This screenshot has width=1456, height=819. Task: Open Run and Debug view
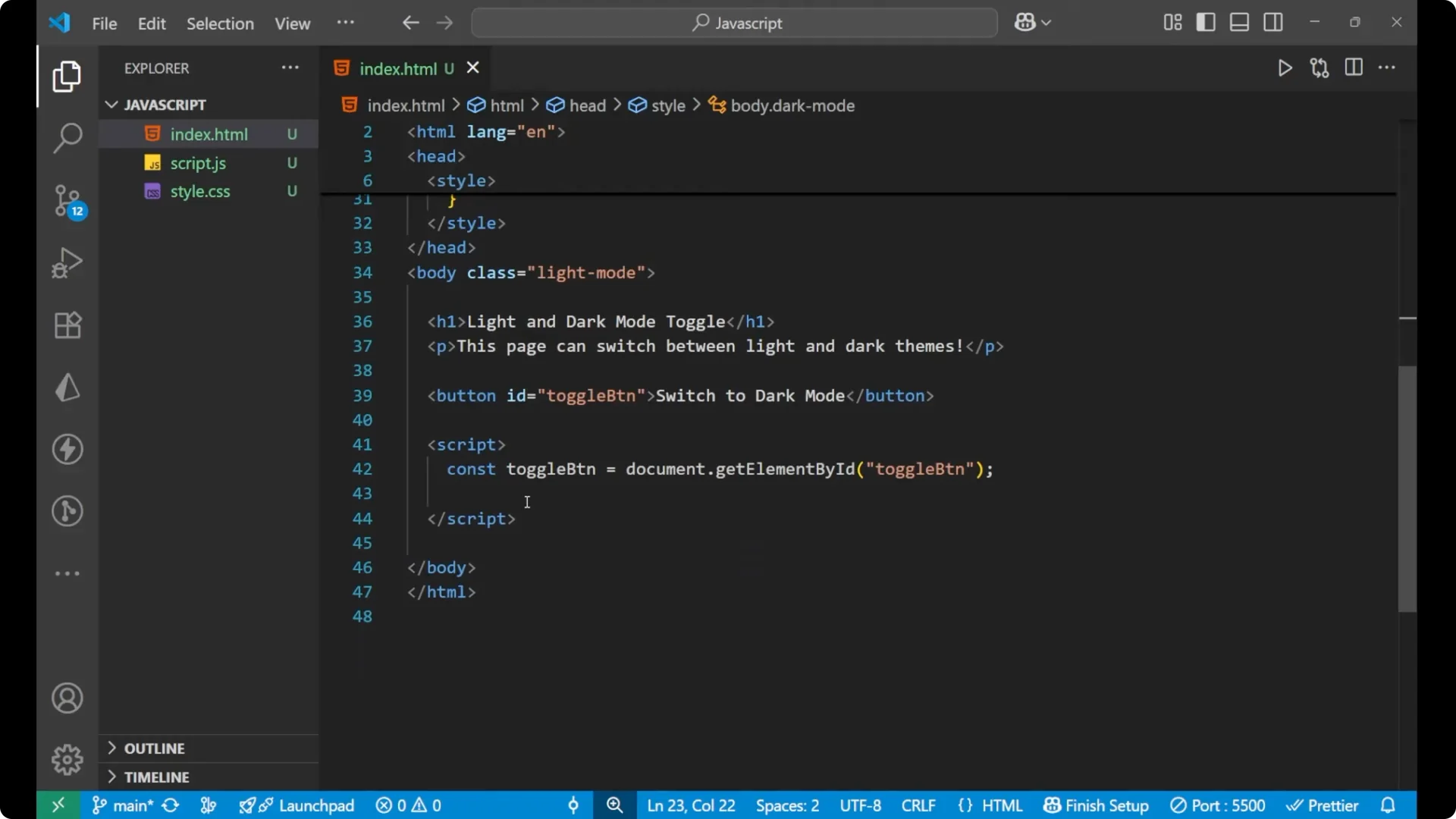point(67,262)
